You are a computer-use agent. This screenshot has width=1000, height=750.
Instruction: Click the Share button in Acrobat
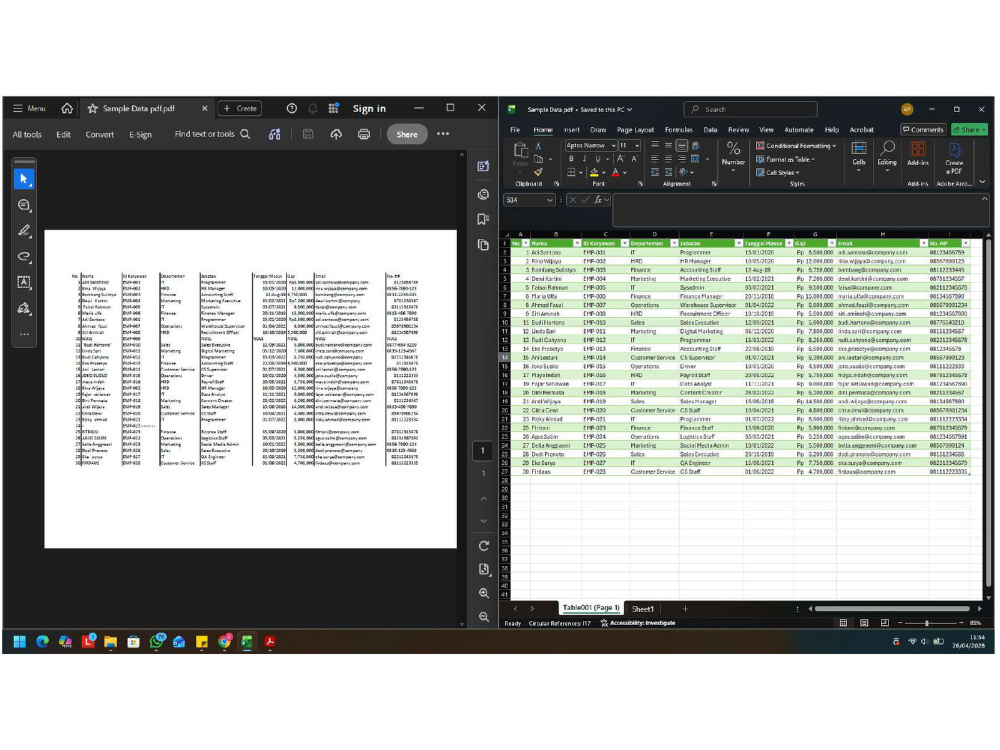407,134
